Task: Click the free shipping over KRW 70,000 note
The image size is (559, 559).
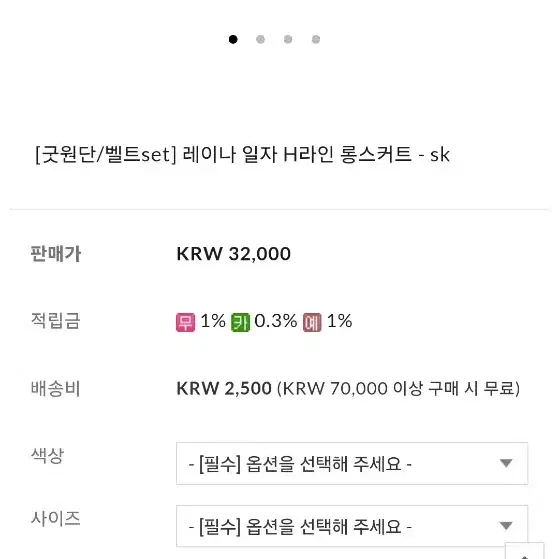Action: click(399, 388)
